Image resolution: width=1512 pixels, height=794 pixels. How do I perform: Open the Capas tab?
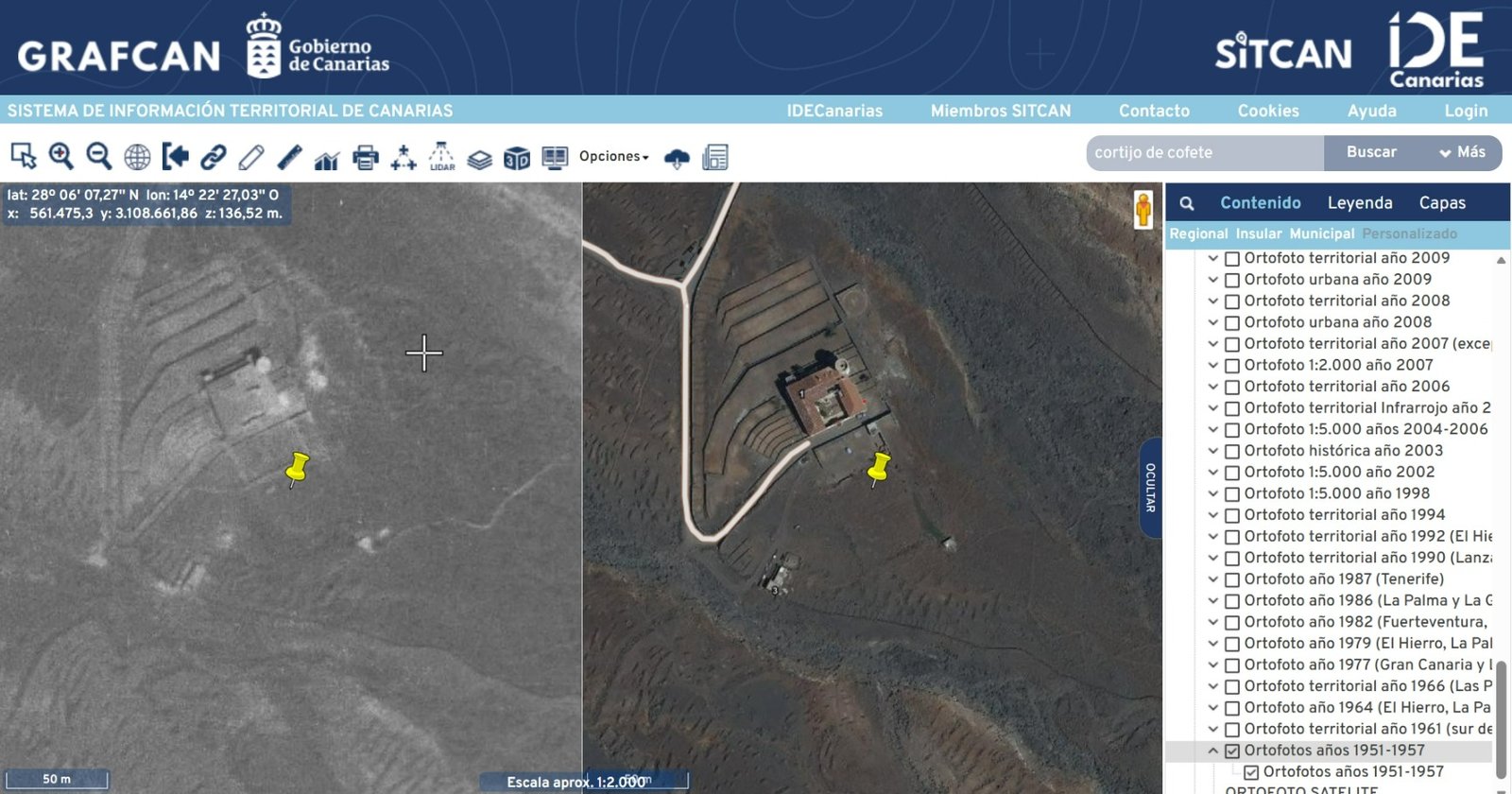pos(1441,203)
